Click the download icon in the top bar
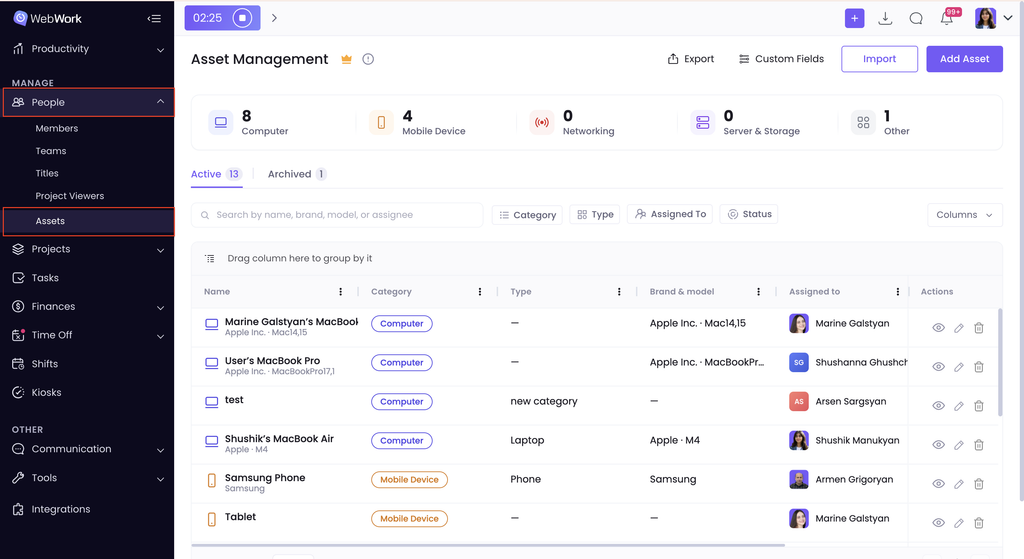1024x559 pixels. coord(885,18)
